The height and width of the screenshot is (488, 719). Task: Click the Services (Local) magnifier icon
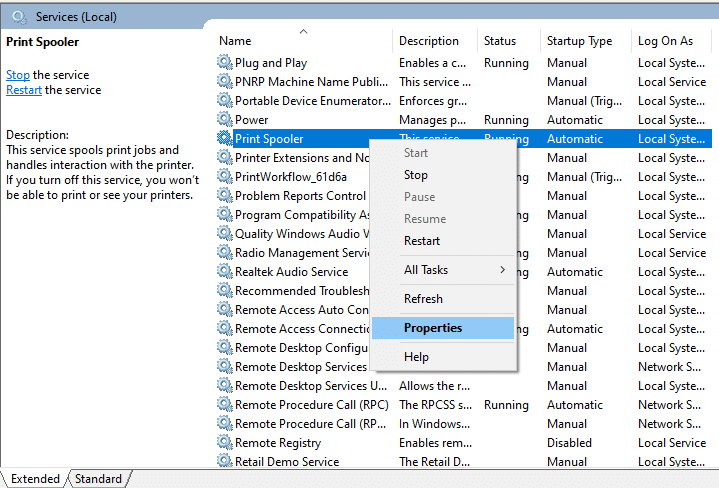pyautogui.click(x=18, y=17)
